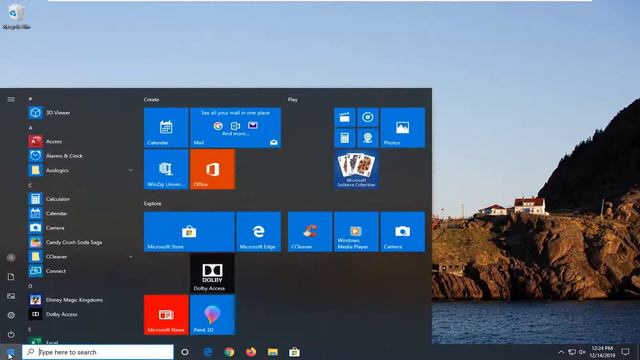Open Calculator from the app list
The height and width of the screenshot is (360, 640).
coord(80,199)
